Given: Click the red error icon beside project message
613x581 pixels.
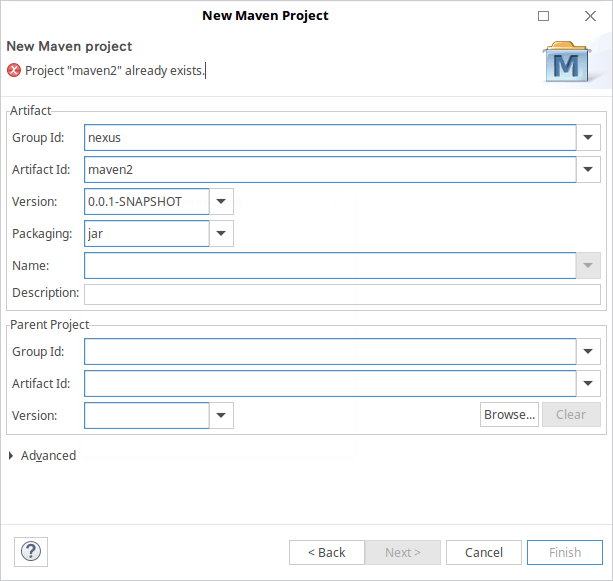Looking at the screenshot, I should [14, 71].
